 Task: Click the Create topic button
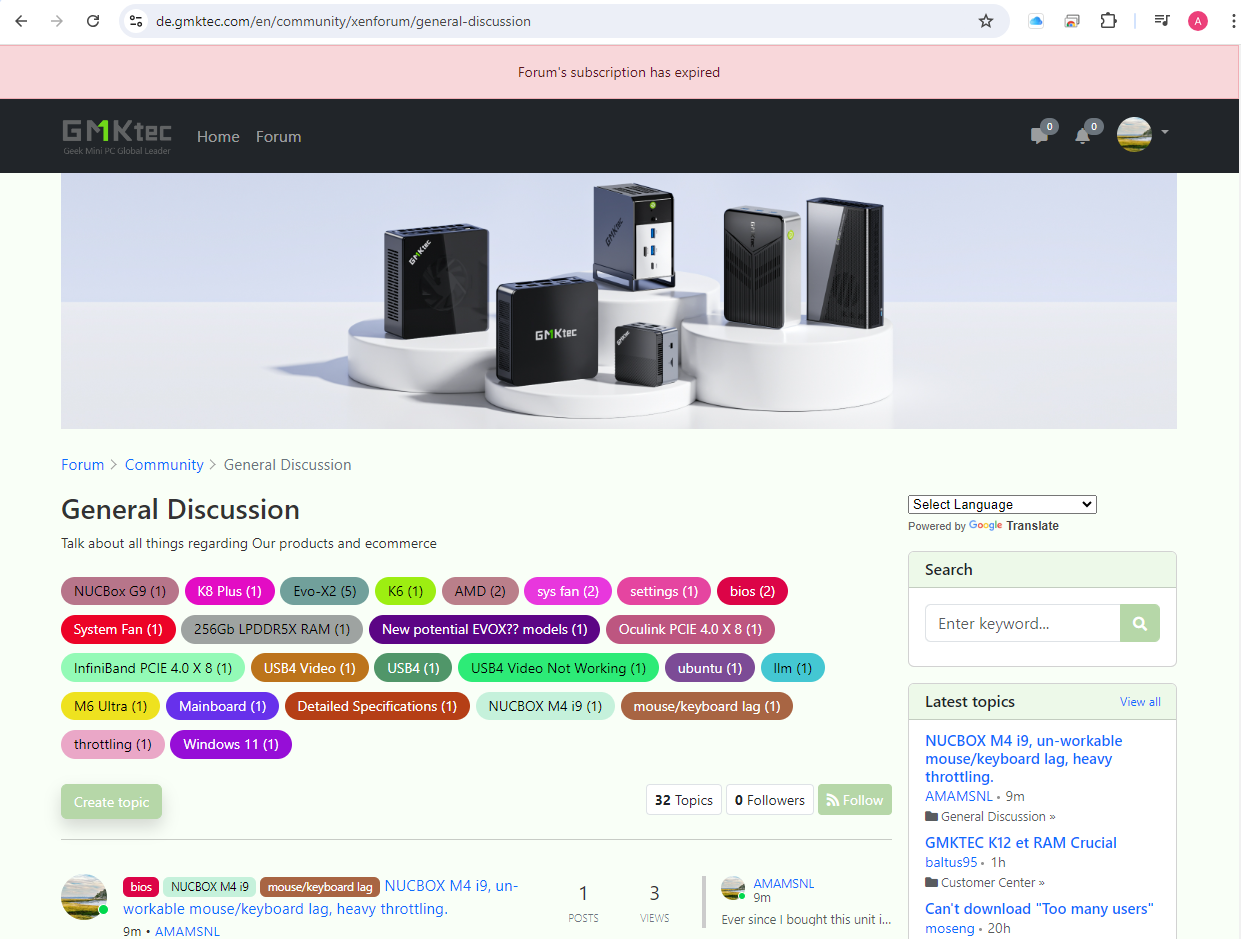pos(111,802)
